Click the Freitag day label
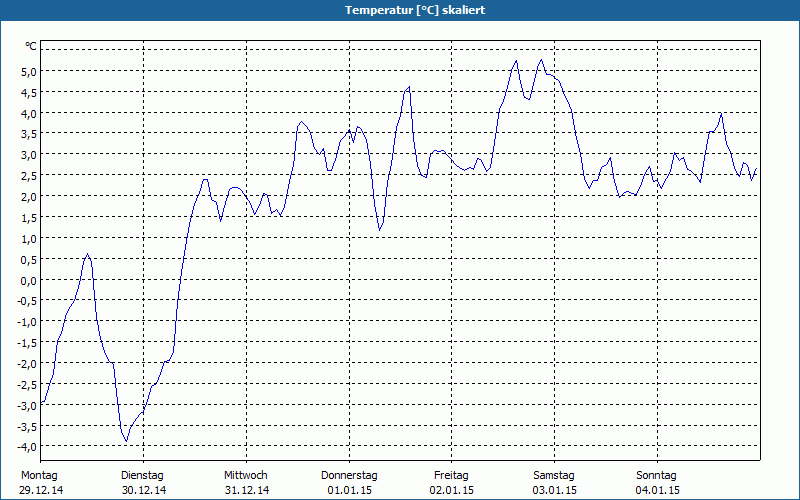This screenshot has width=800, height=500. (x=451, y=476)
